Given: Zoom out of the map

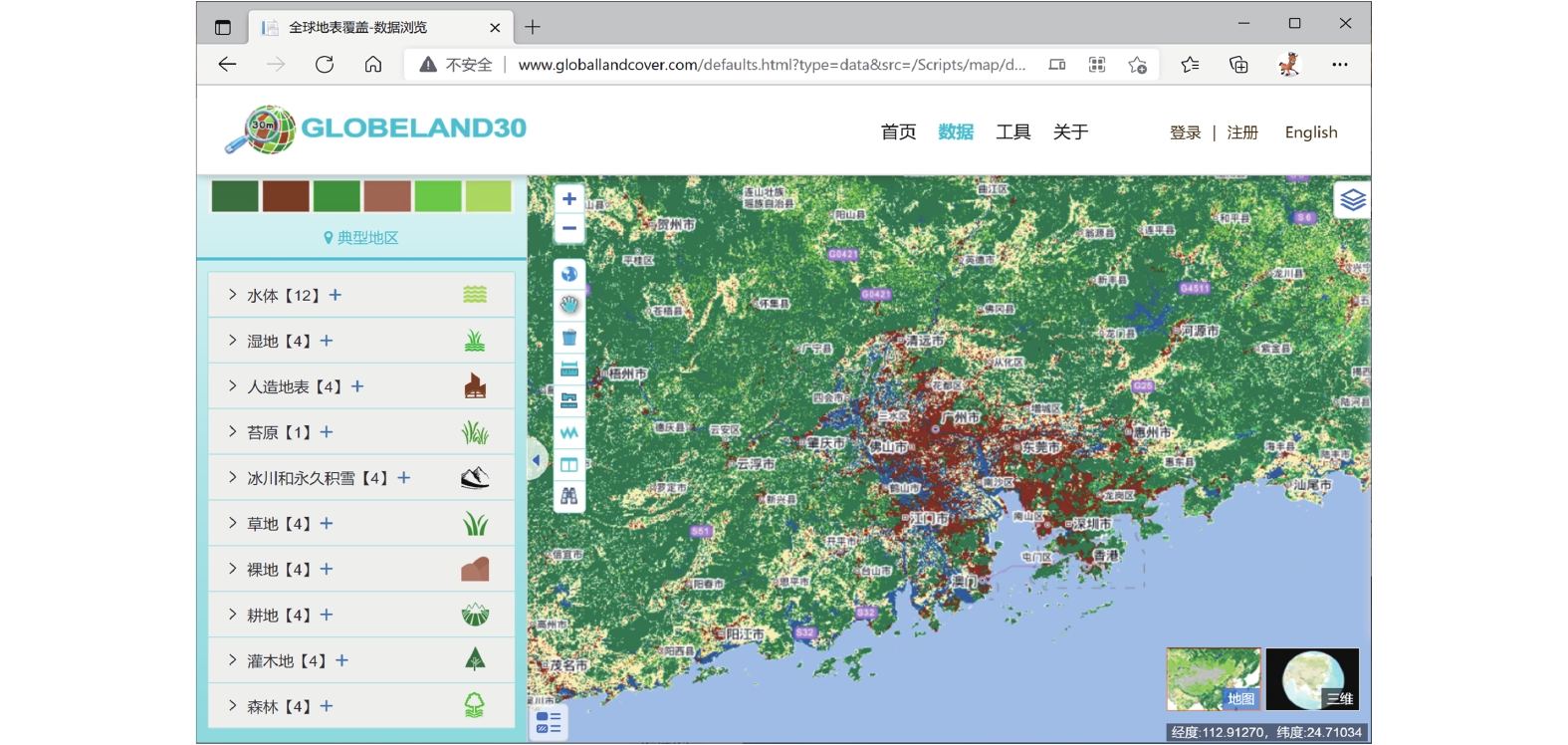Looking at the screenshot, I should (x=568, y=229).
